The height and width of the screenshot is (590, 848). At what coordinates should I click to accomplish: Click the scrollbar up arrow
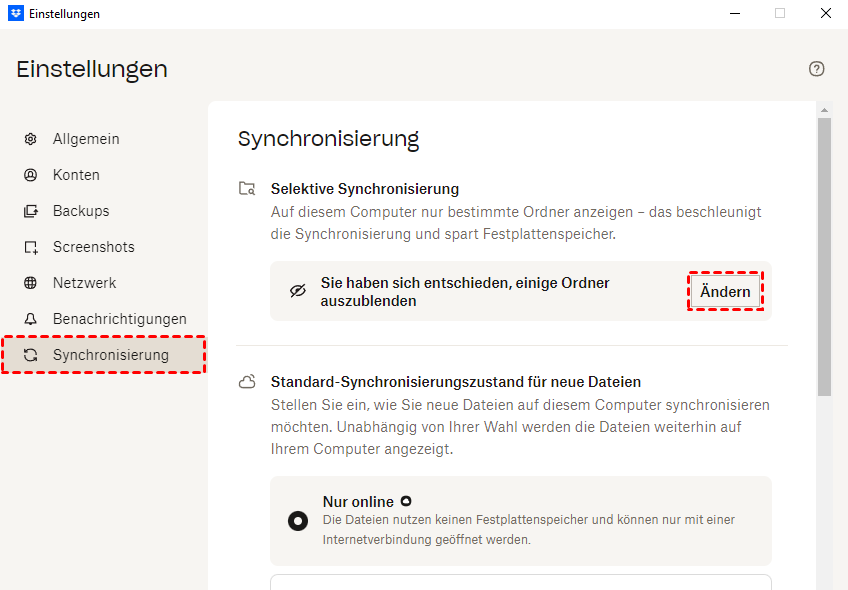[824, 109]
